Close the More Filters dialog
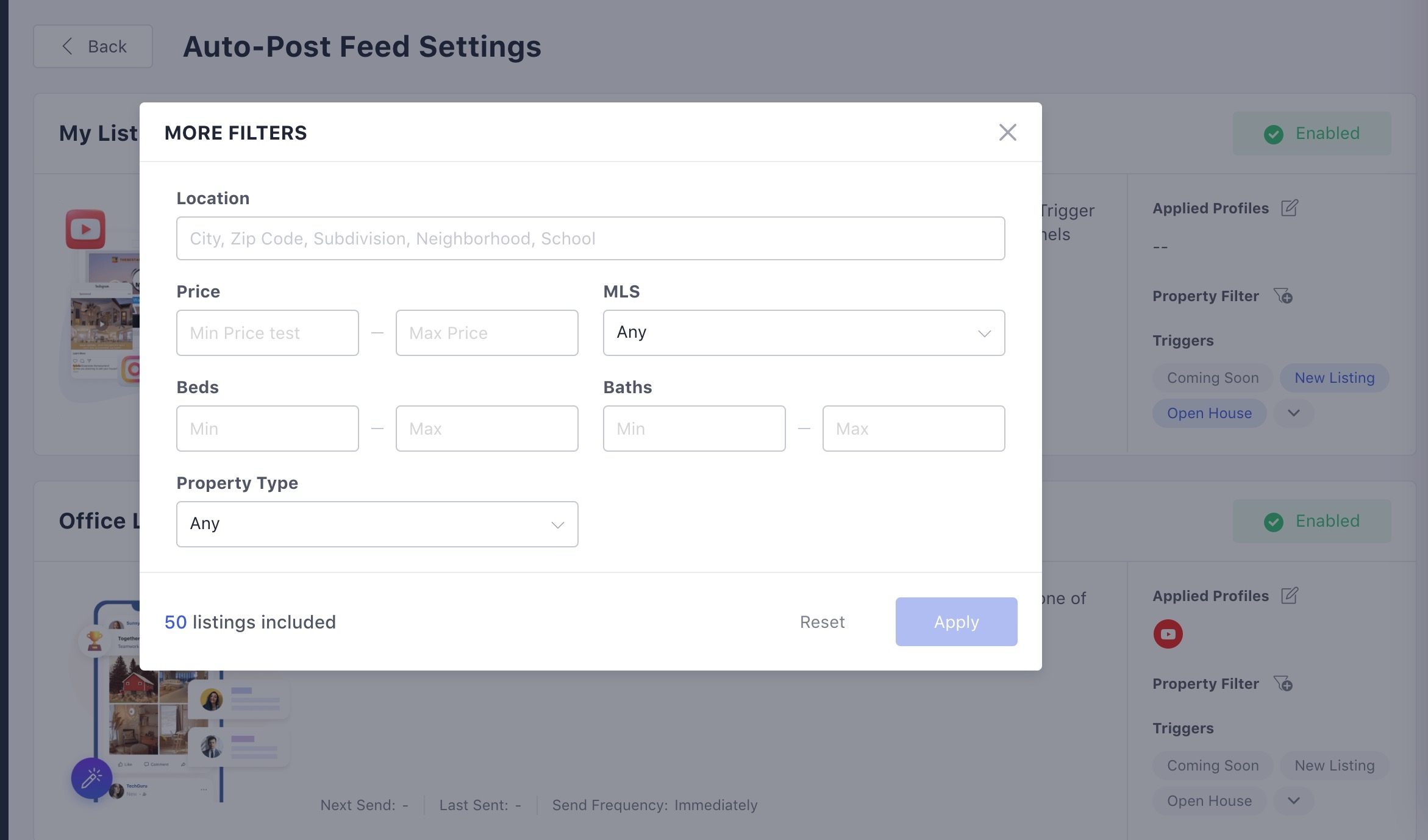 pos(1007,132)
